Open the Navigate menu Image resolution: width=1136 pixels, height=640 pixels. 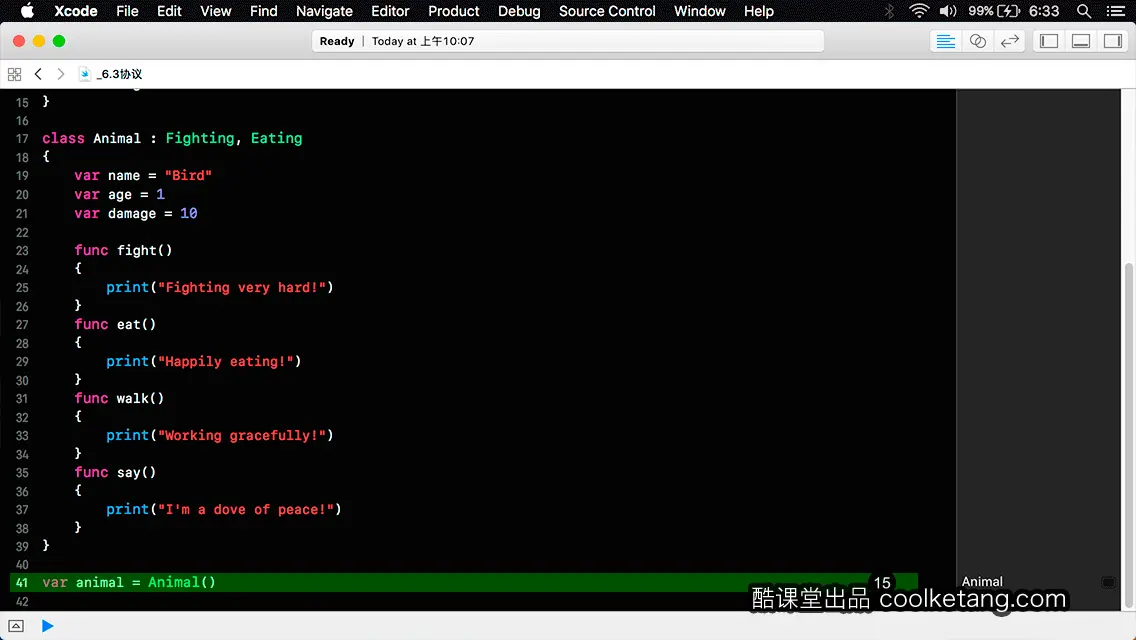point(324,11)
